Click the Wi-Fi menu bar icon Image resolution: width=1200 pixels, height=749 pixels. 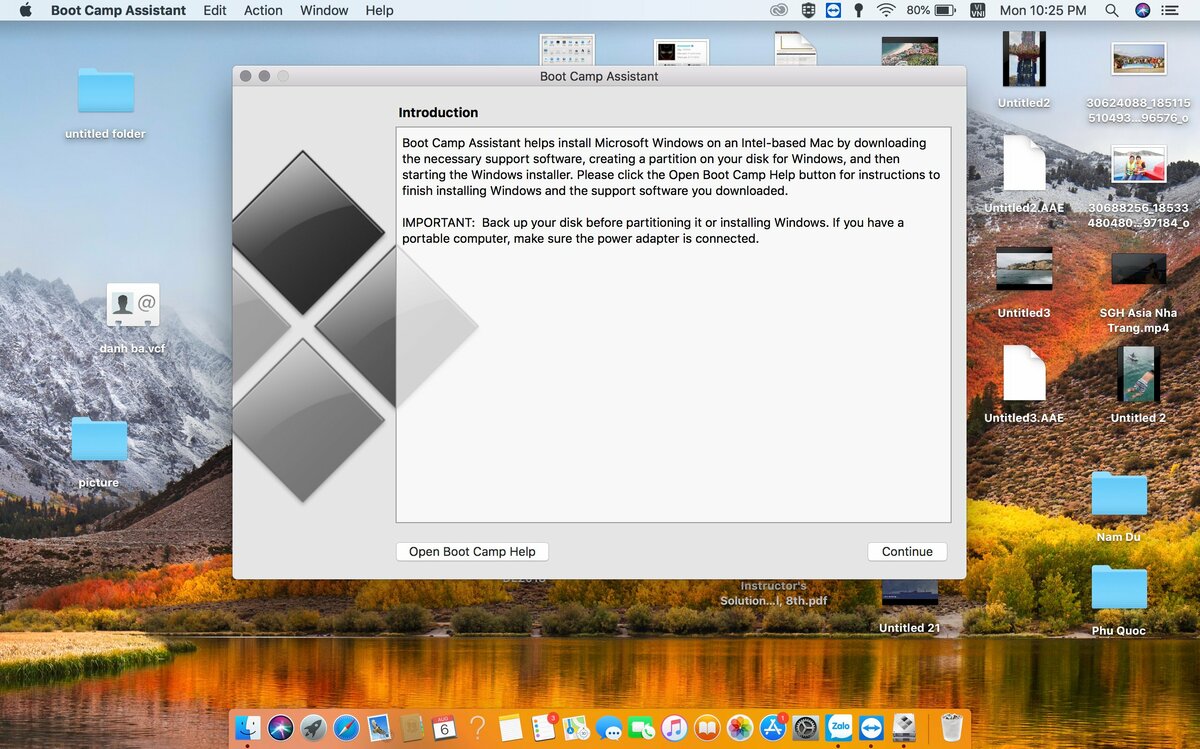click(886, 10)
